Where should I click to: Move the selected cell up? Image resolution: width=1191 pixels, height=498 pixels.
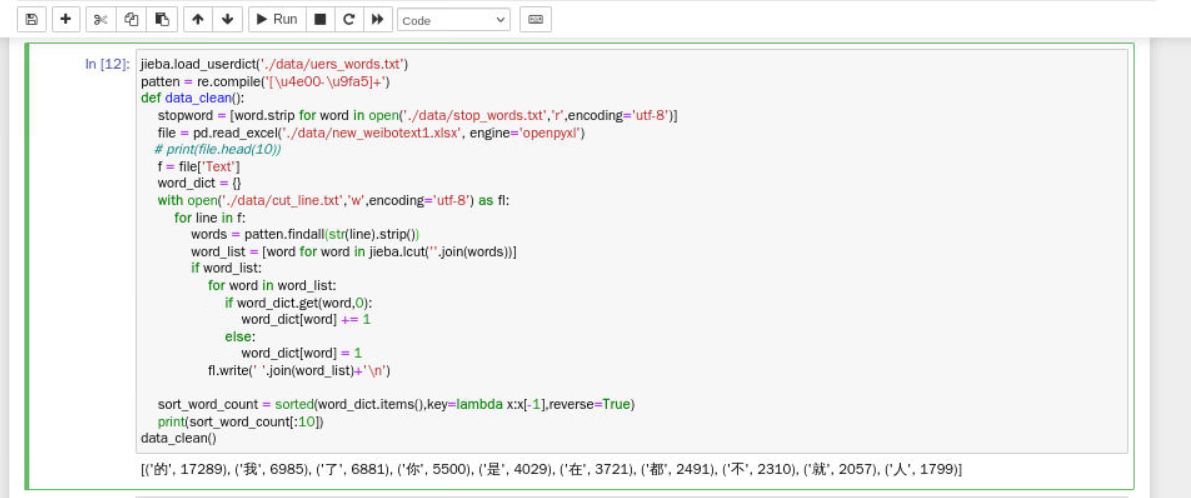coord(197,20)
